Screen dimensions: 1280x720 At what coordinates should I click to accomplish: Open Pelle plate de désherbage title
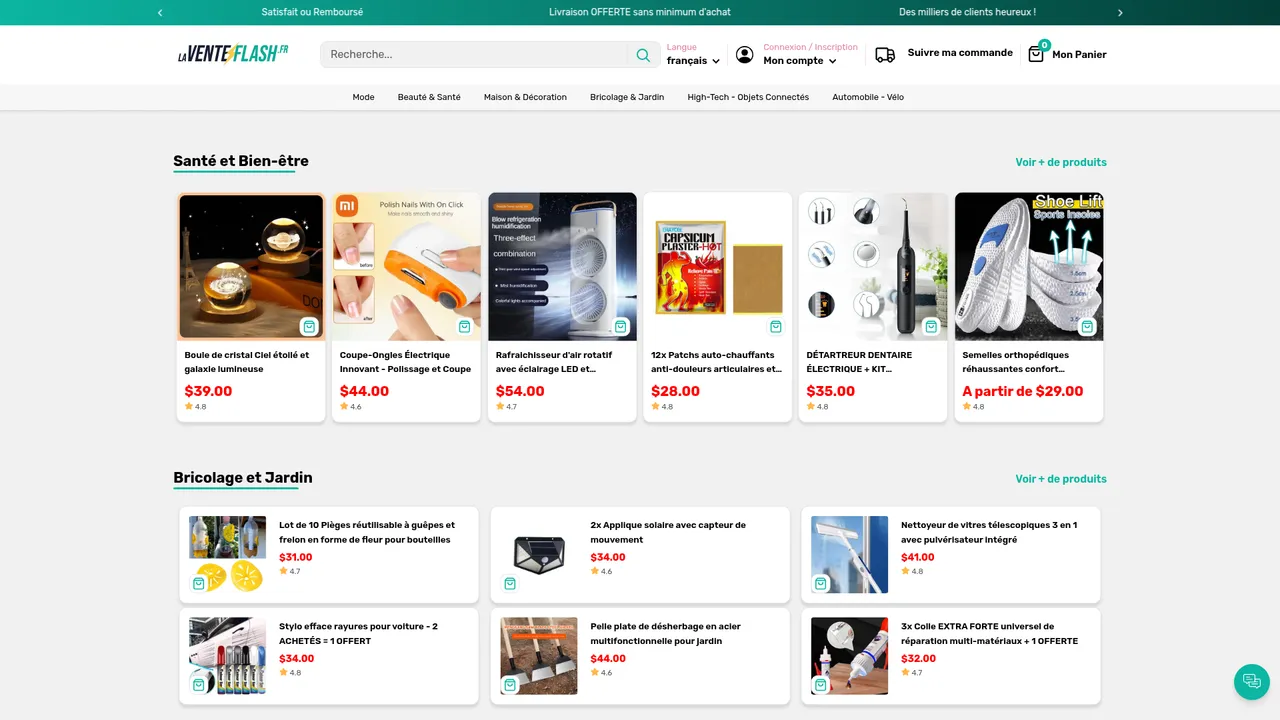click(665, 634)
